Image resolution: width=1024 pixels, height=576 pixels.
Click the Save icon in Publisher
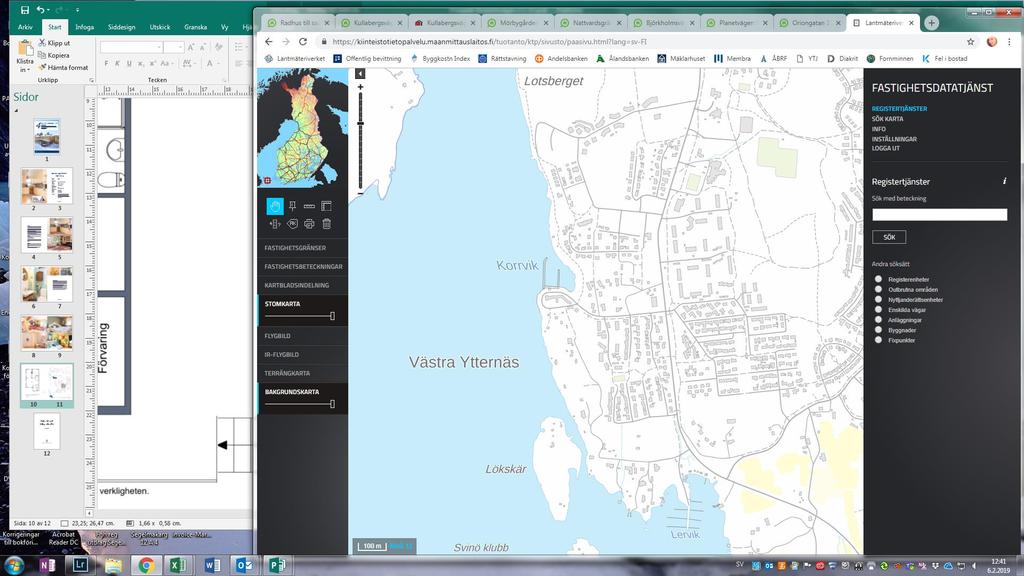pyautogui.click(x=25, y=10)
